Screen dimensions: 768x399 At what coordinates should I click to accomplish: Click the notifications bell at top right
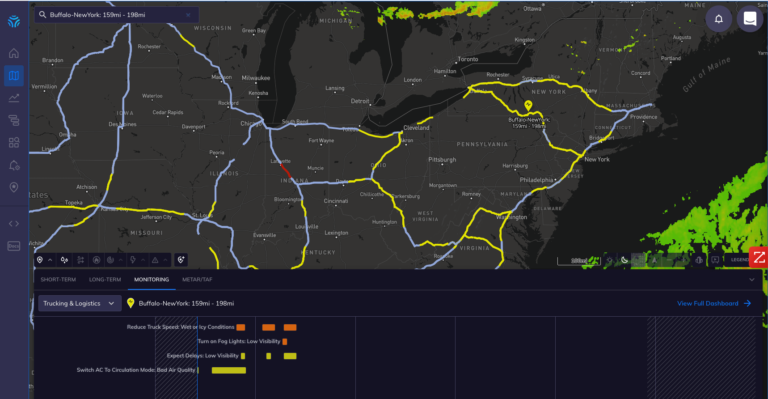(x=719, y=19)
